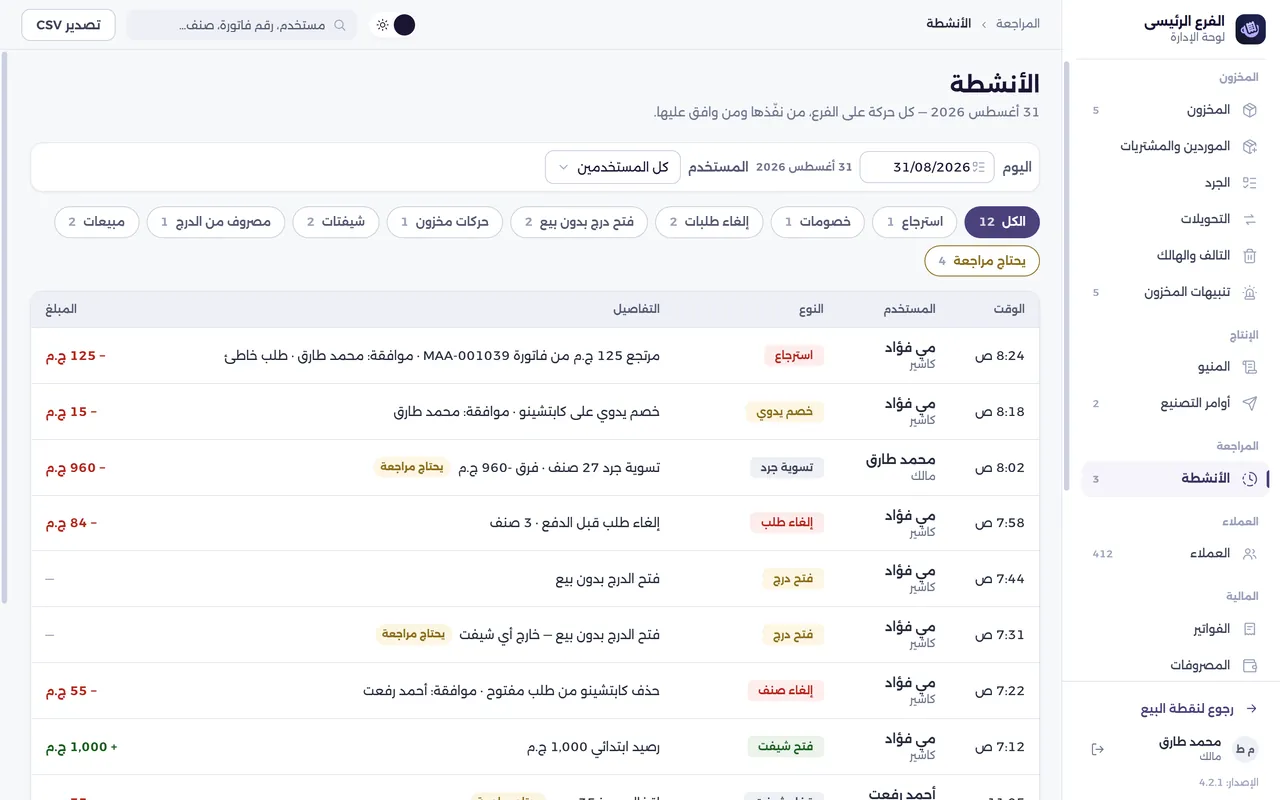The width and height of the screenshot is (1280, 800).
Task: Open التحويلات arrows icon
Action: 1249,219
